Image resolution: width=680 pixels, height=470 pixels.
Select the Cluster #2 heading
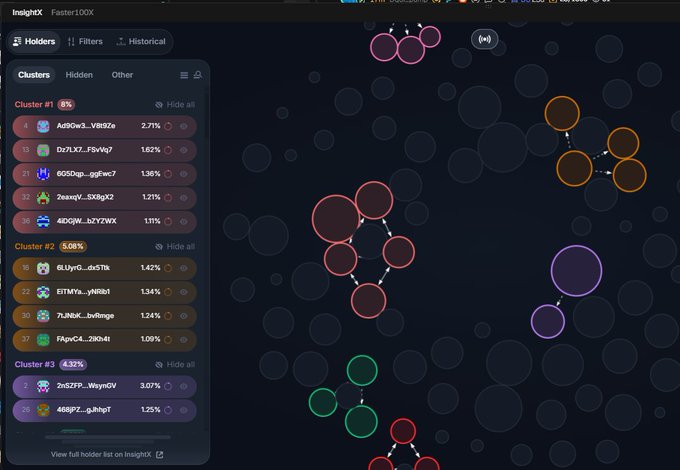click(x=35, y=246)
